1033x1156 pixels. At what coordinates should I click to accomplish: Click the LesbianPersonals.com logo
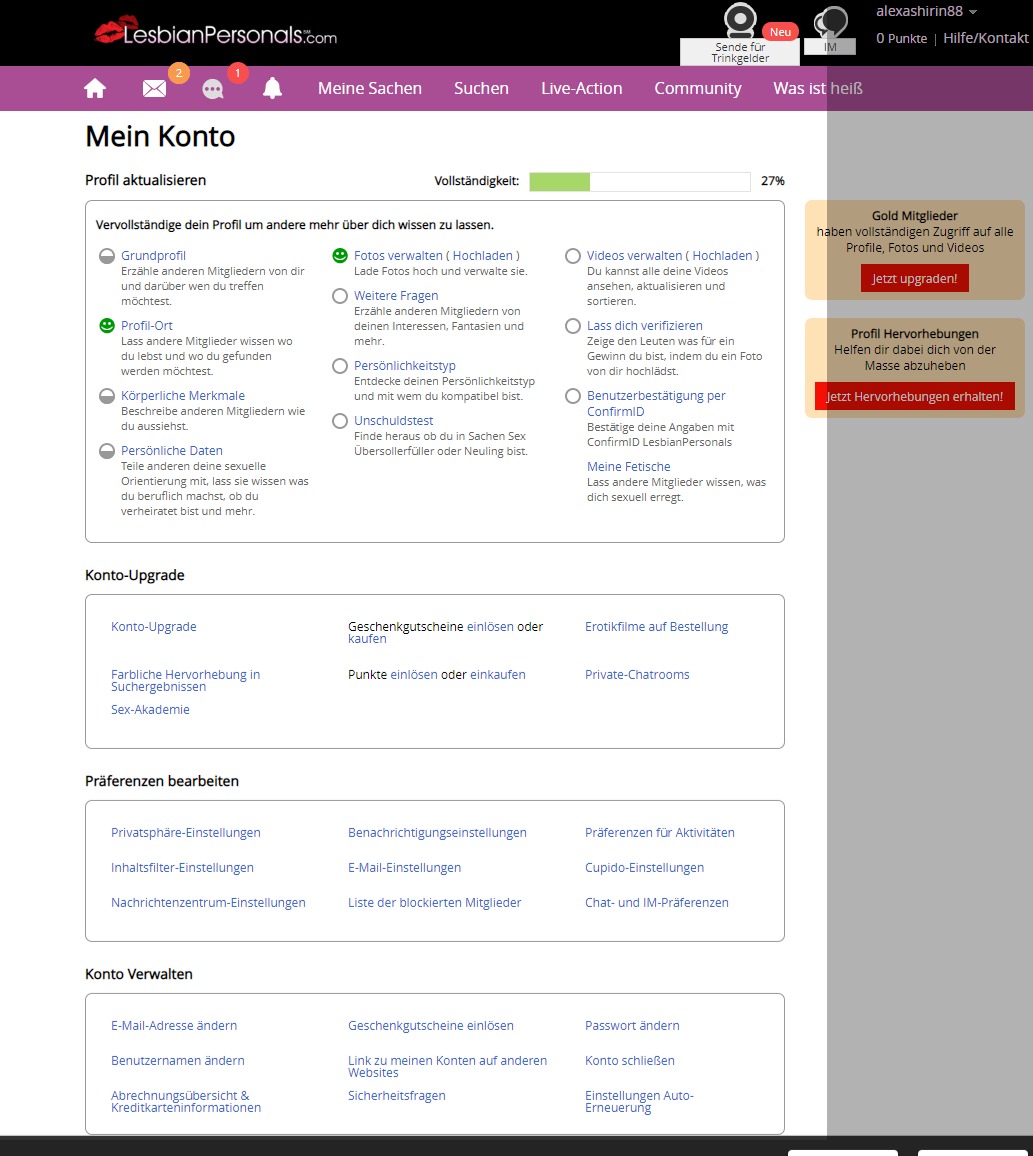(x=215, y=32)
